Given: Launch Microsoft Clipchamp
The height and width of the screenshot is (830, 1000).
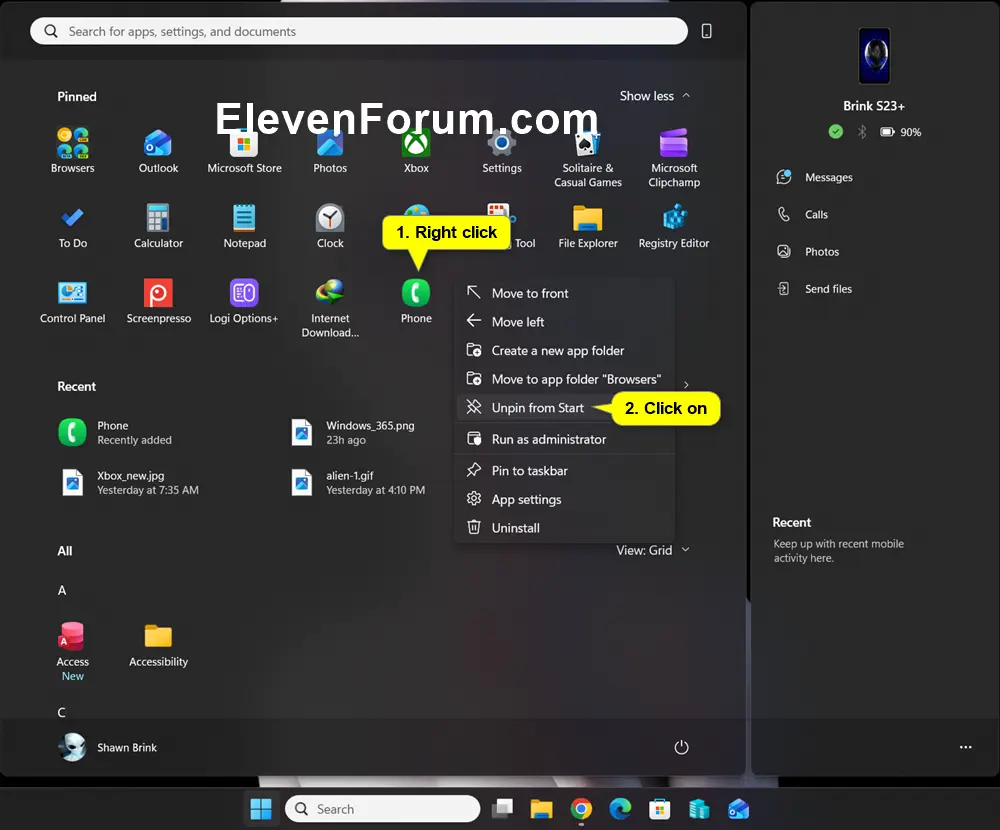Looking at the screenshot, I should tap(674, 158).
